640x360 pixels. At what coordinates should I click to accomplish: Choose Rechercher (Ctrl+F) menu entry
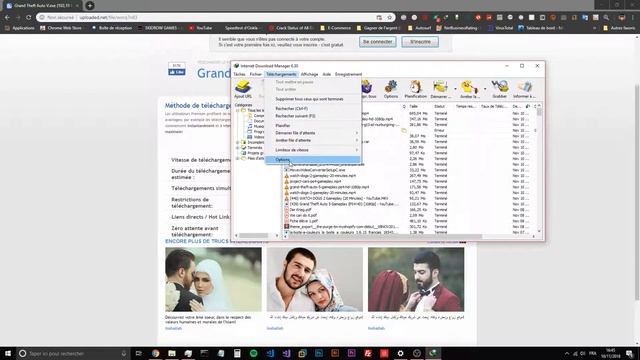click(313, 109)
